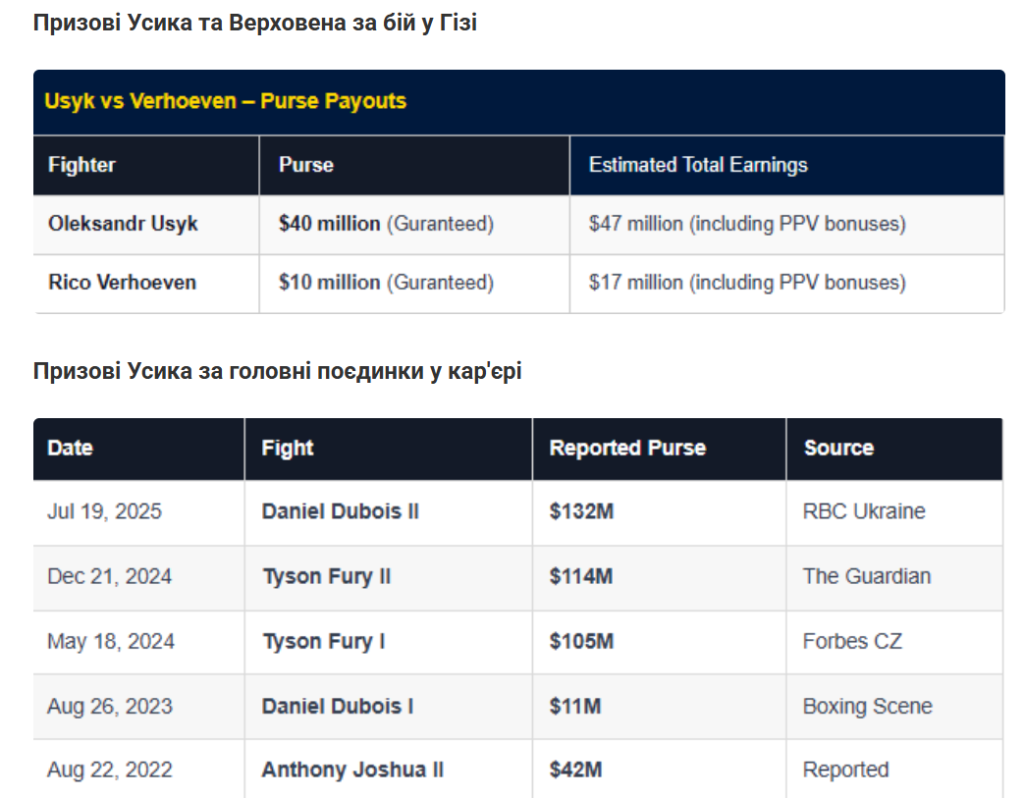Select the Purse column header
This screenshot has width=1024, height=798.
[x=414, y=165]
